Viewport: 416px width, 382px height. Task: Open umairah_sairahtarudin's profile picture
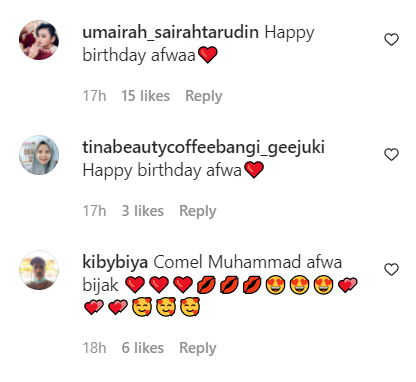click(39, 40)
